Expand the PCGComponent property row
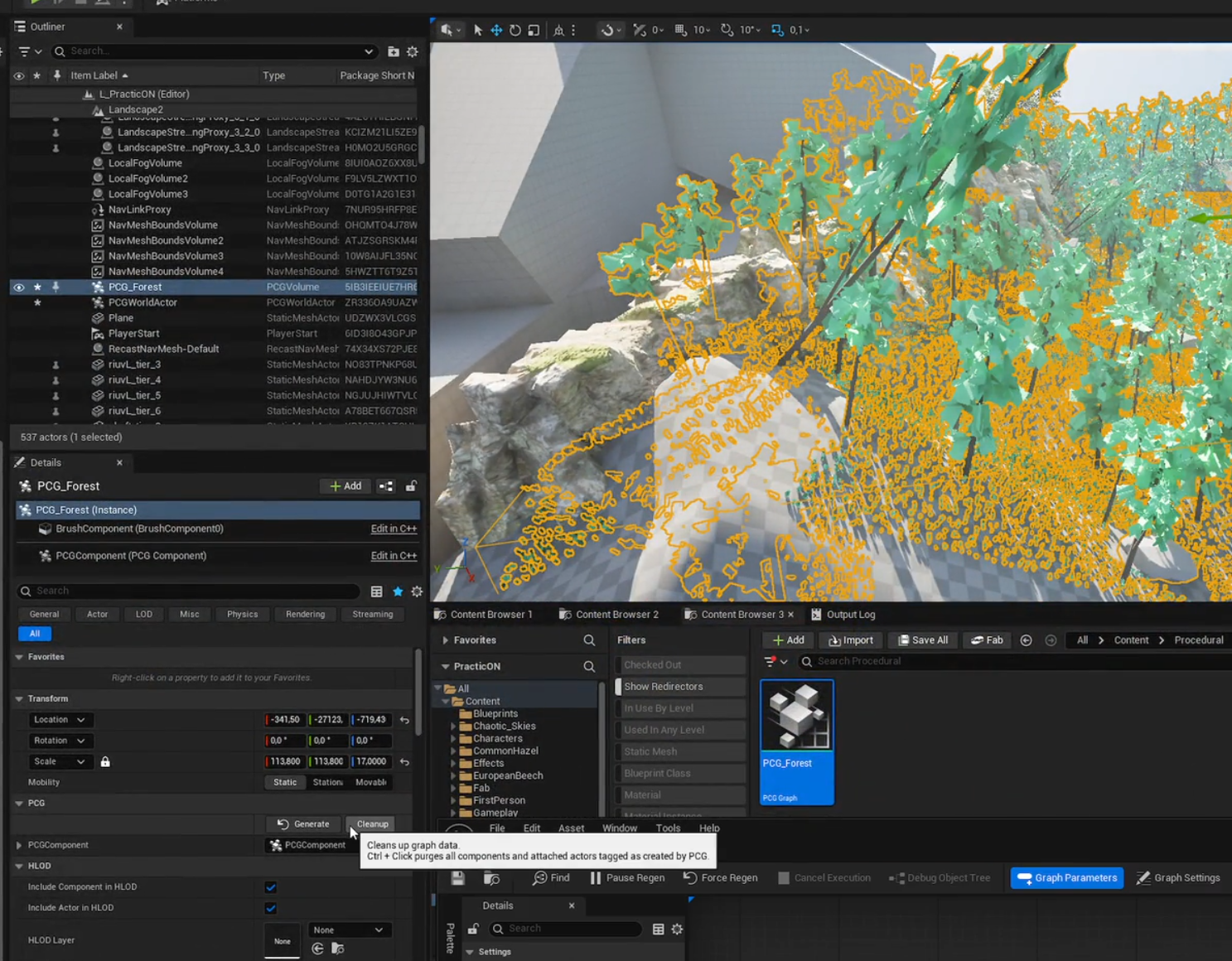Viewport: 1232px width, 961px height. tap(19, 845)
